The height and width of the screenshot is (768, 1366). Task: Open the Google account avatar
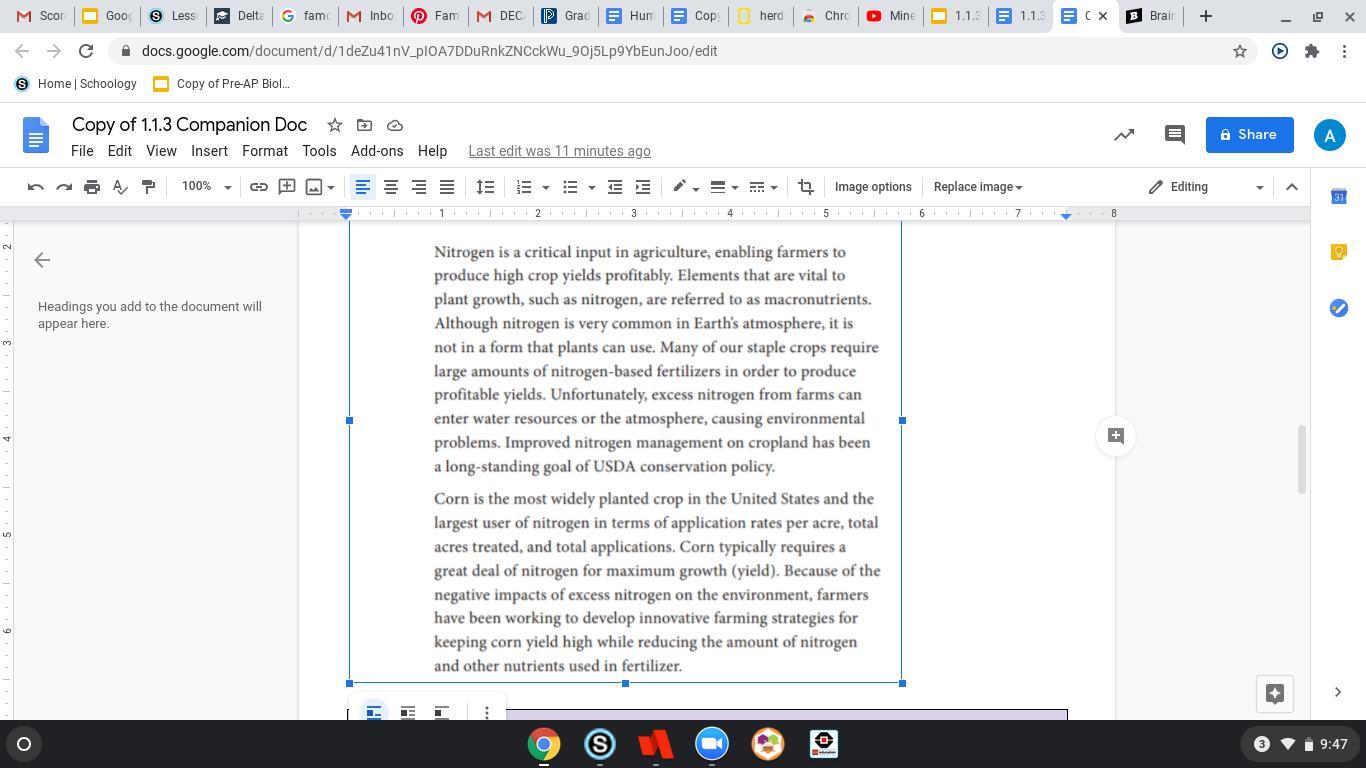coord(1329,135)
